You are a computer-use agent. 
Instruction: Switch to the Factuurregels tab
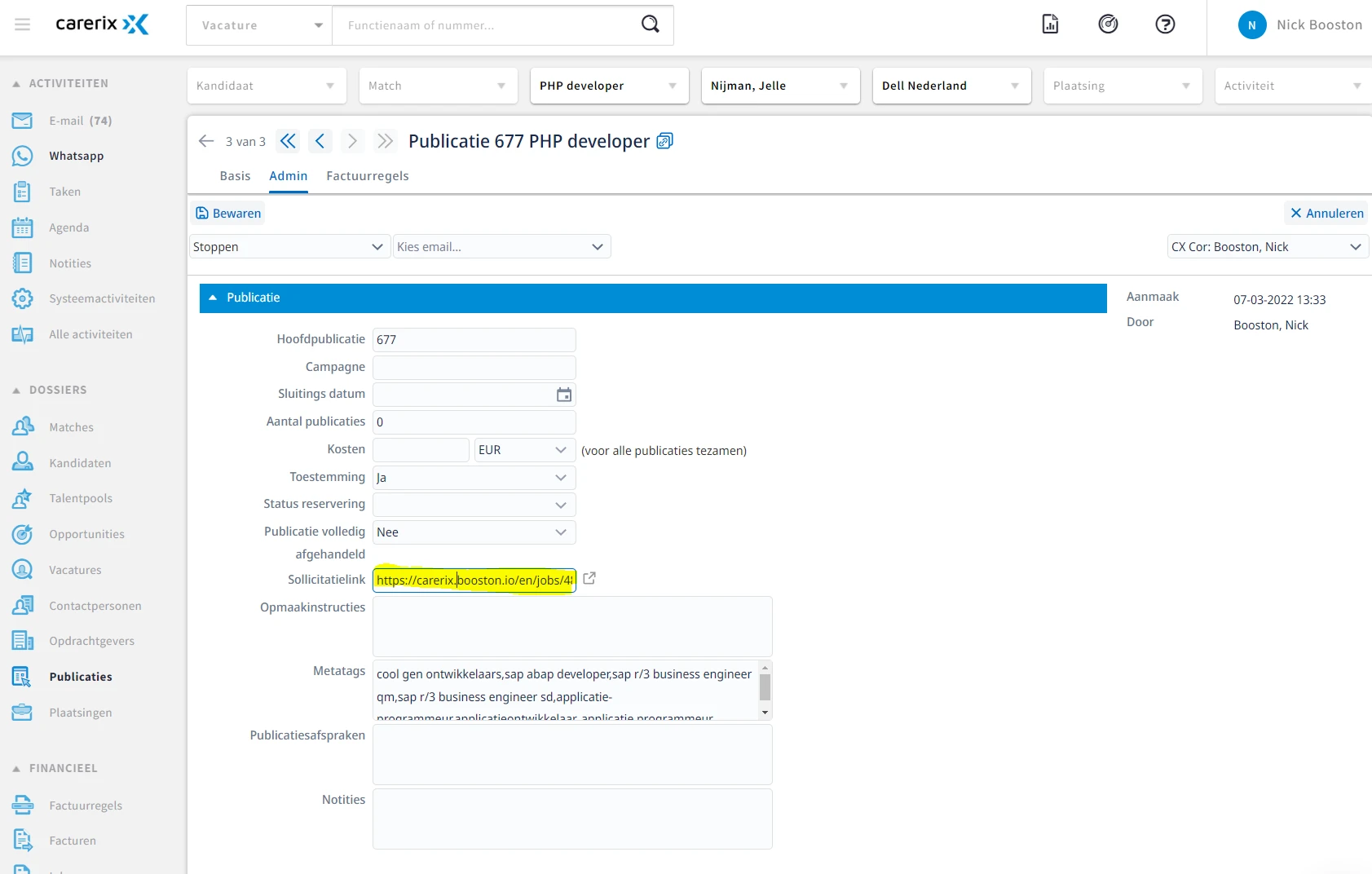pyautogui.click(x=367, y=176)
